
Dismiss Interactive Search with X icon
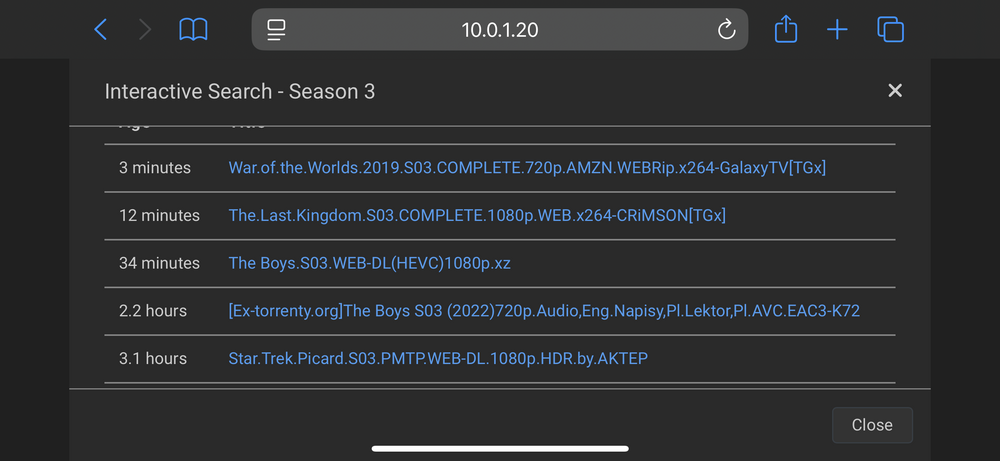pyautogui.click(x=895, y=91)
